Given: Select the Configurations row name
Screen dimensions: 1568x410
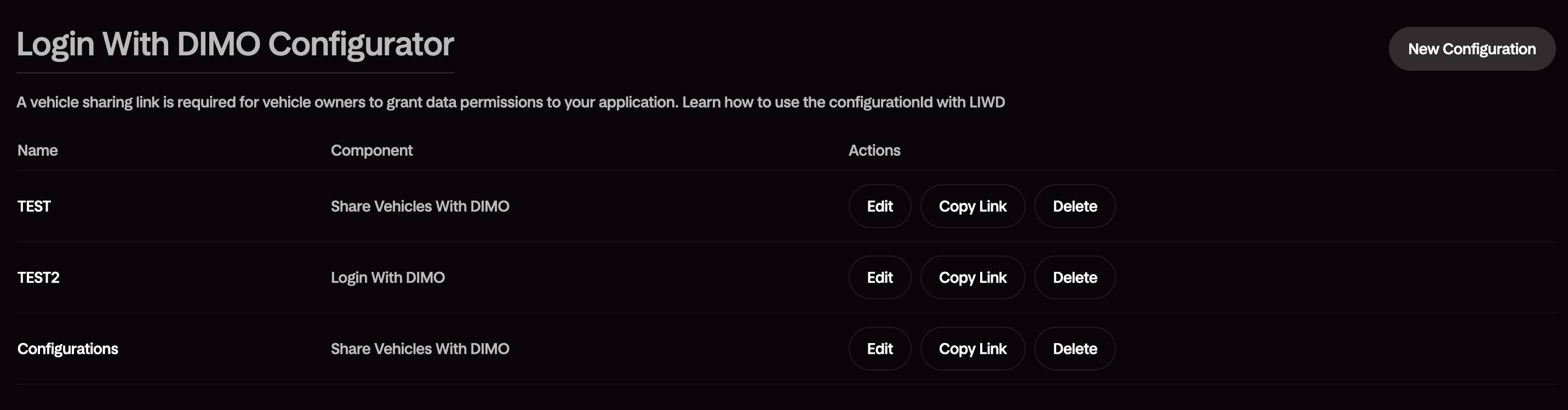Looking at the screenshot, I should pos(67,349).
